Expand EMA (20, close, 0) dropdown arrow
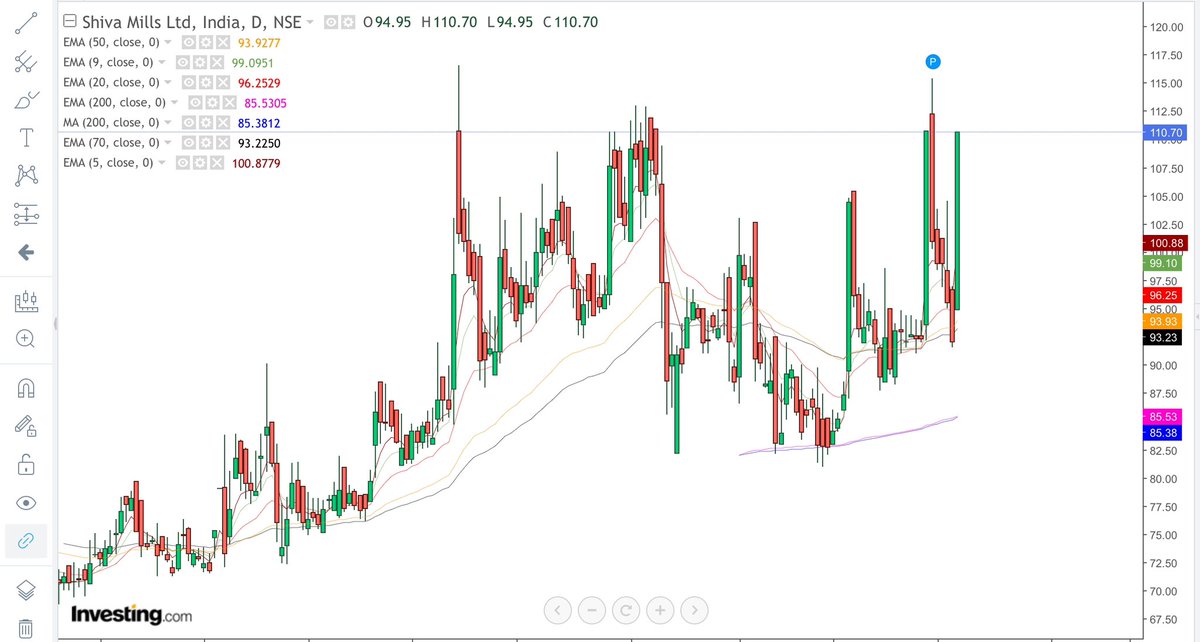Screen dimensions: 1200x642 (167, 82)
